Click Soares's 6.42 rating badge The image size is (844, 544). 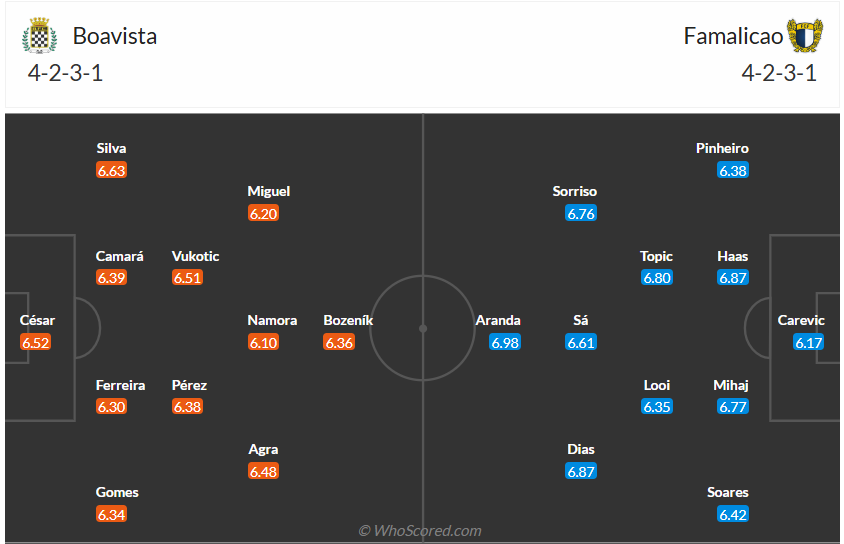[x=733, y=514]
